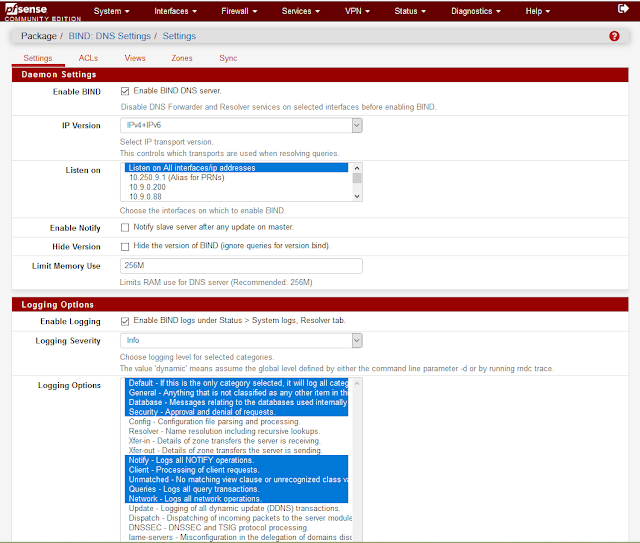Click the Limit Memory Use field
Viewport: 640px width, 543px height.
tap(240, 266)
